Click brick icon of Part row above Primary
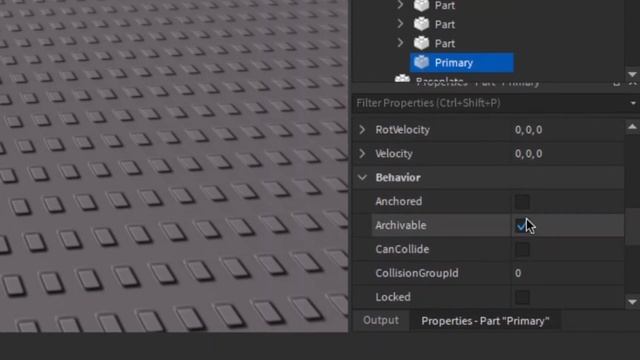 click(x=422, y=43)
